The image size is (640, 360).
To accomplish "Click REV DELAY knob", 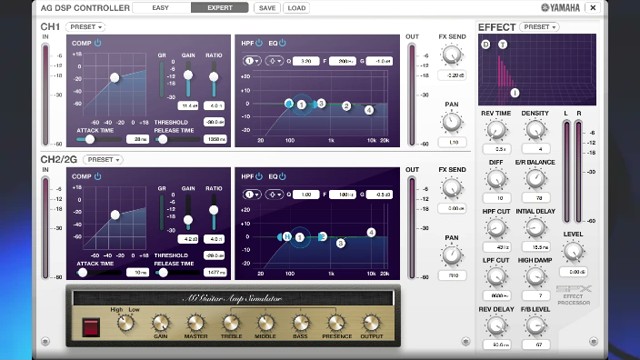I will click(496, 327).
